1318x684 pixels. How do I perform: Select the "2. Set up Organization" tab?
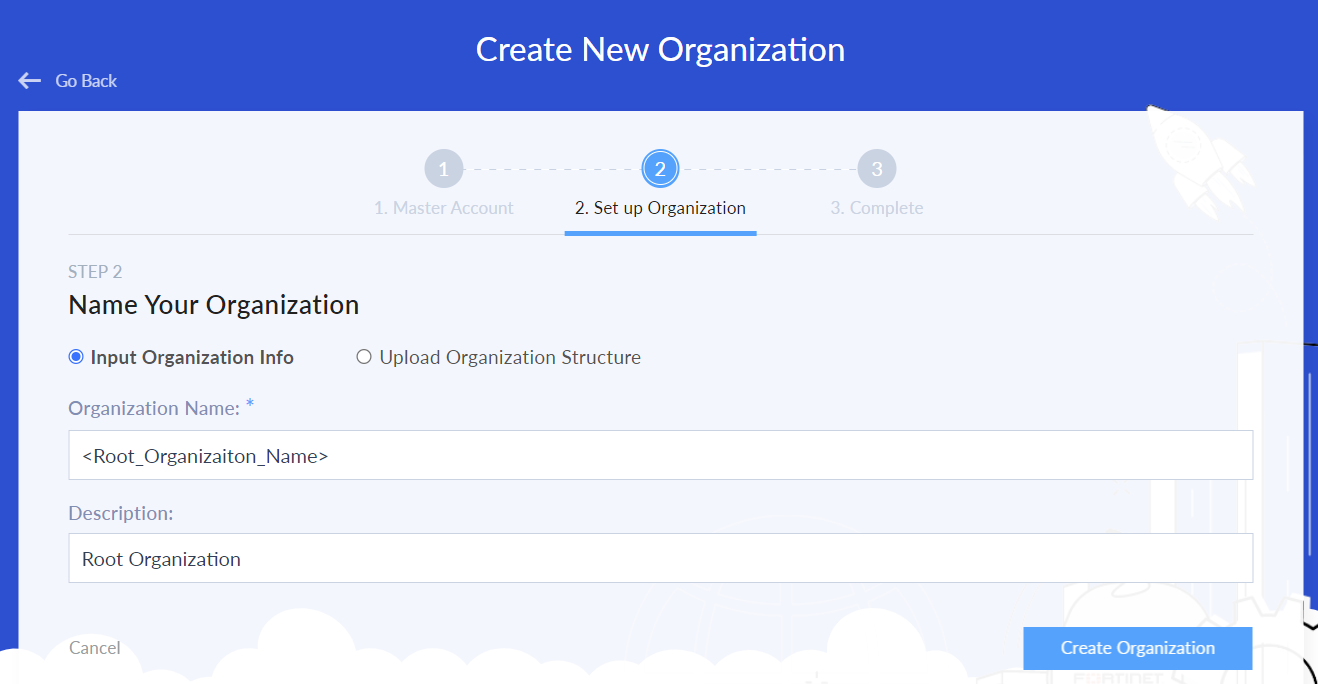[x=660, y=208]
